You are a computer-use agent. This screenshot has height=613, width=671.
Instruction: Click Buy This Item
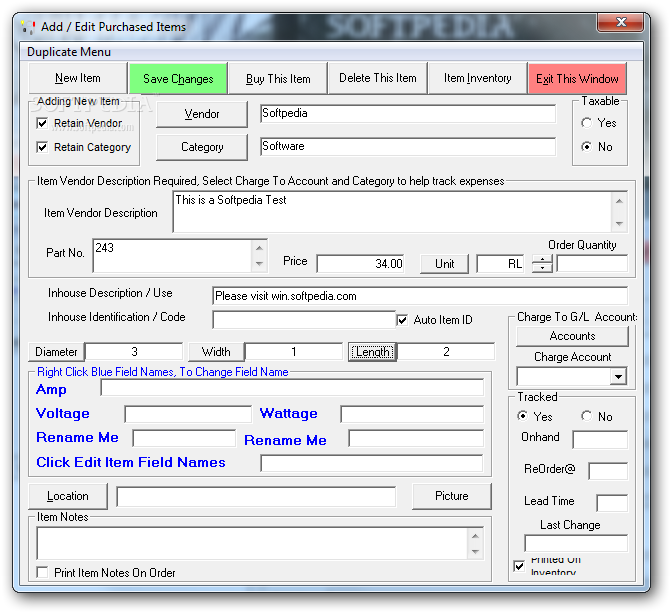[x=278, y=78]
